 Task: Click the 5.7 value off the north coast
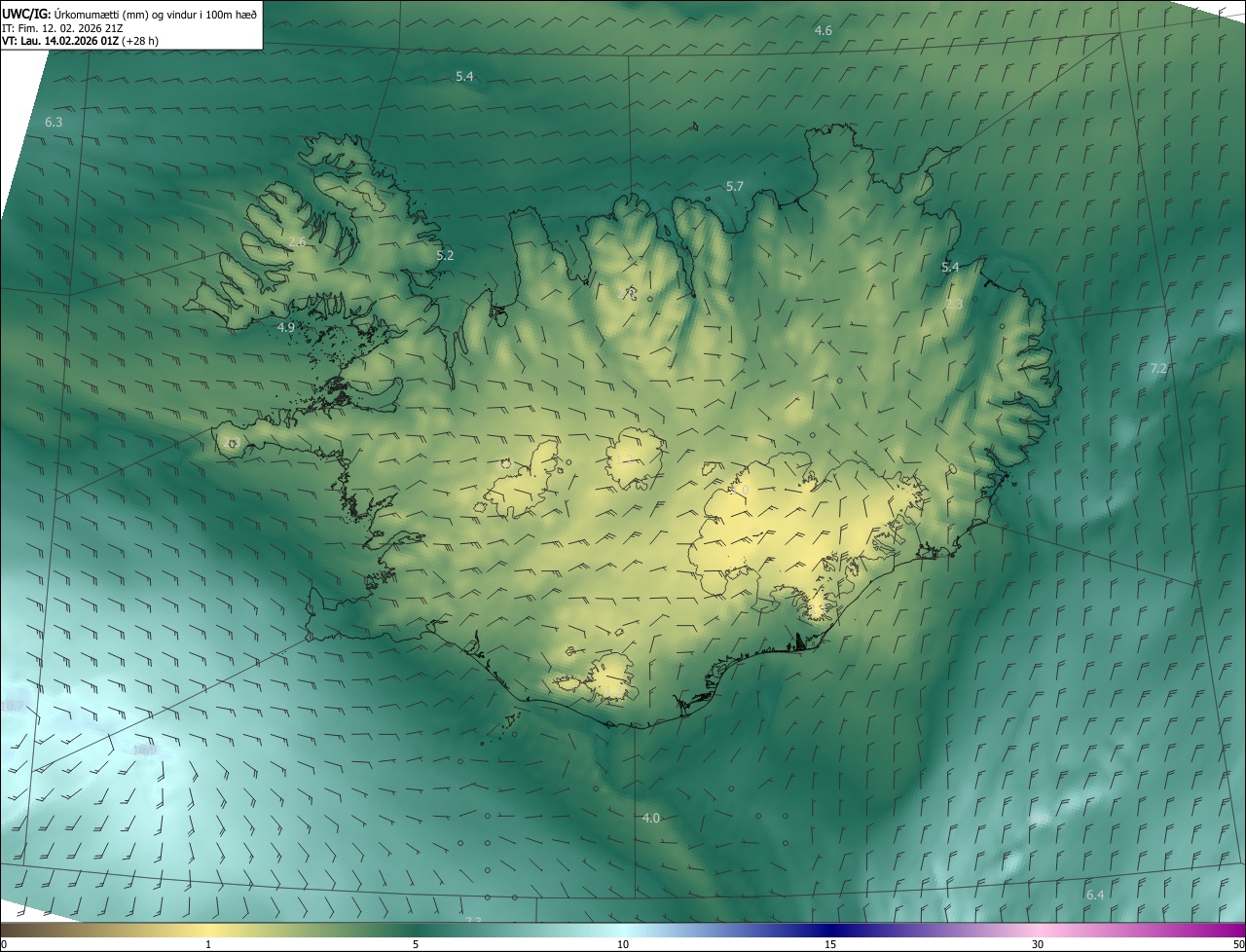coord(734,186)
